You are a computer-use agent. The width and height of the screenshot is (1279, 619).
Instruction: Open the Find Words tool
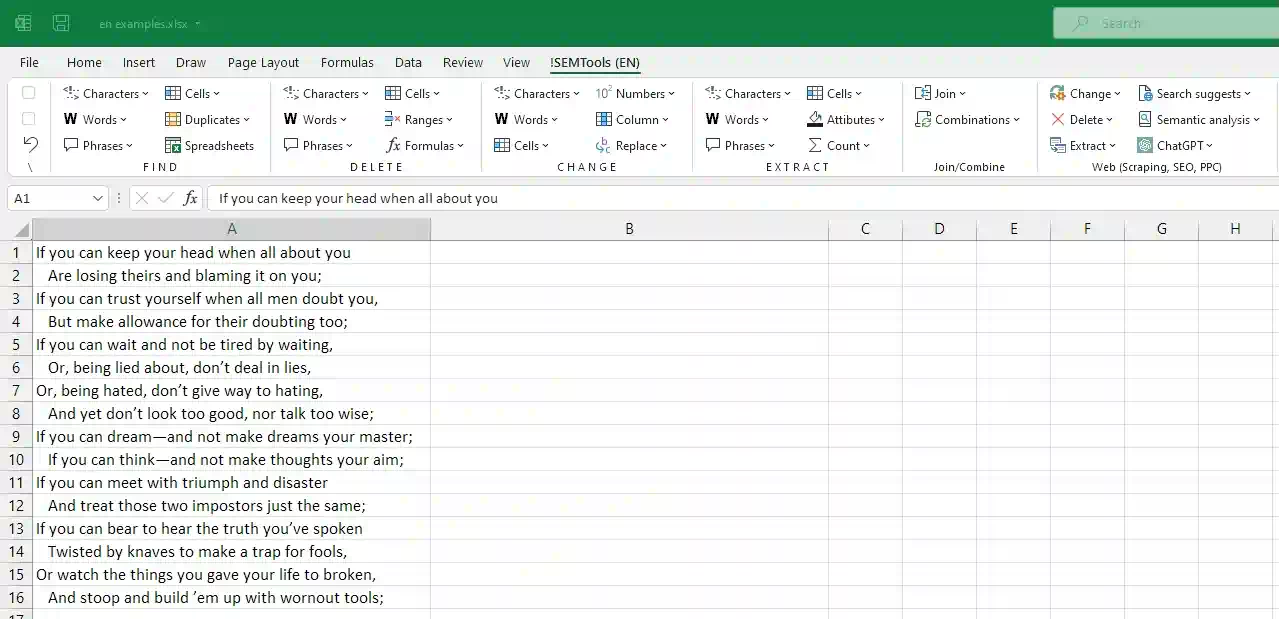95,119
